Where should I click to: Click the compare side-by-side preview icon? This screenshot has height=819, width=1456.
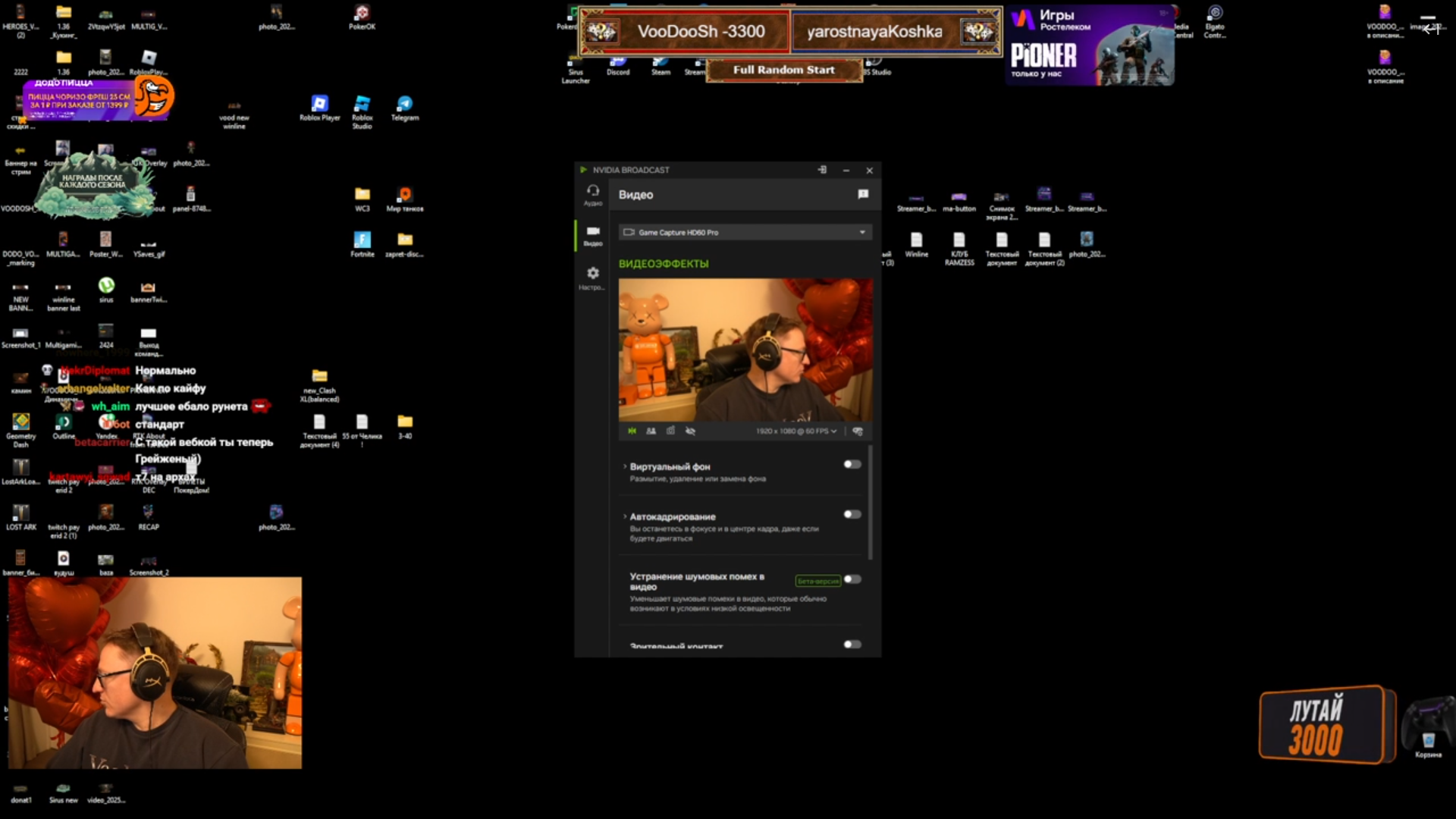tap(651, 431)
